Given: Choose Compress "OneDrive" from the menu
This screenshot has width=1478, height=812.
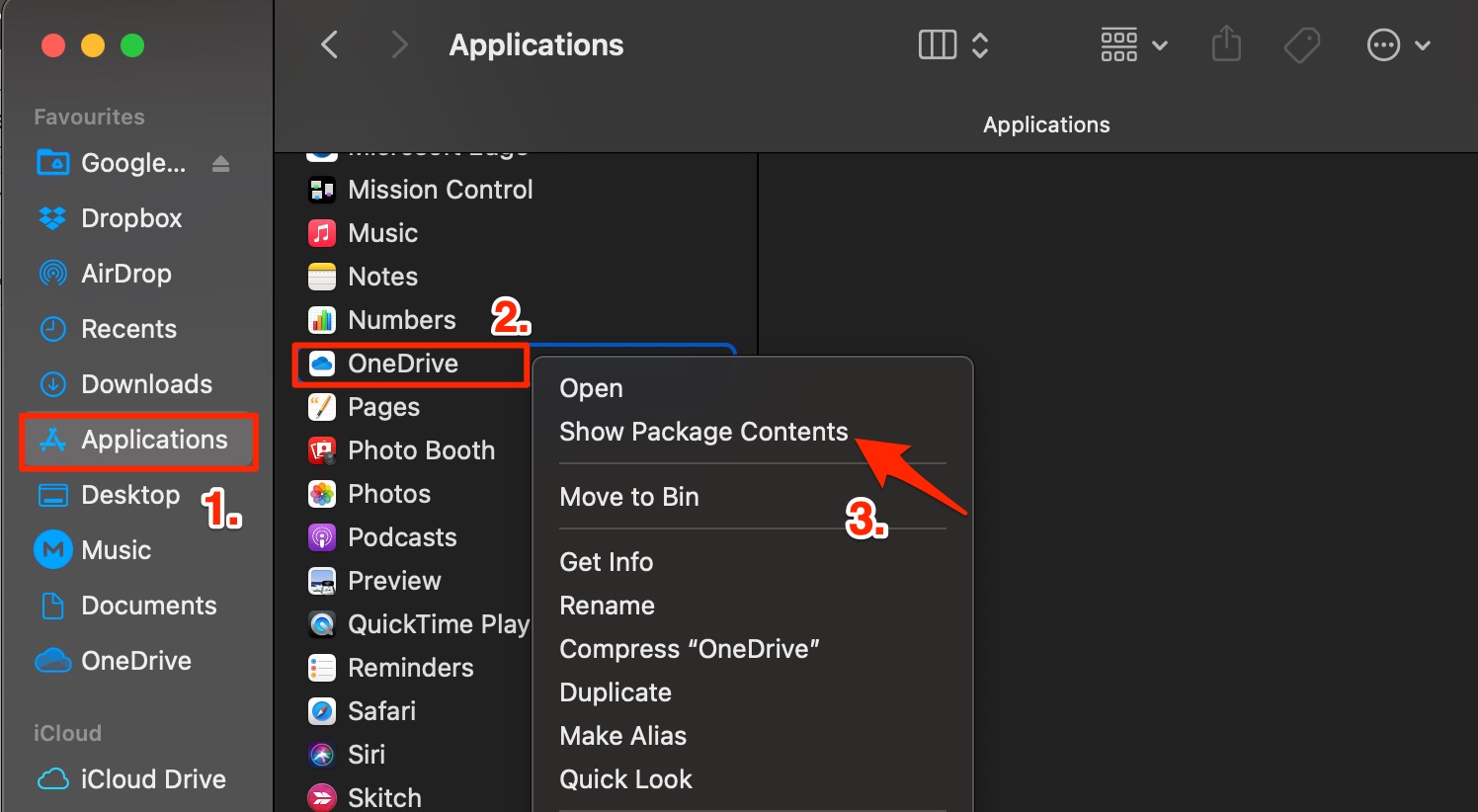Looking at the screenshot, I should 690,649.
